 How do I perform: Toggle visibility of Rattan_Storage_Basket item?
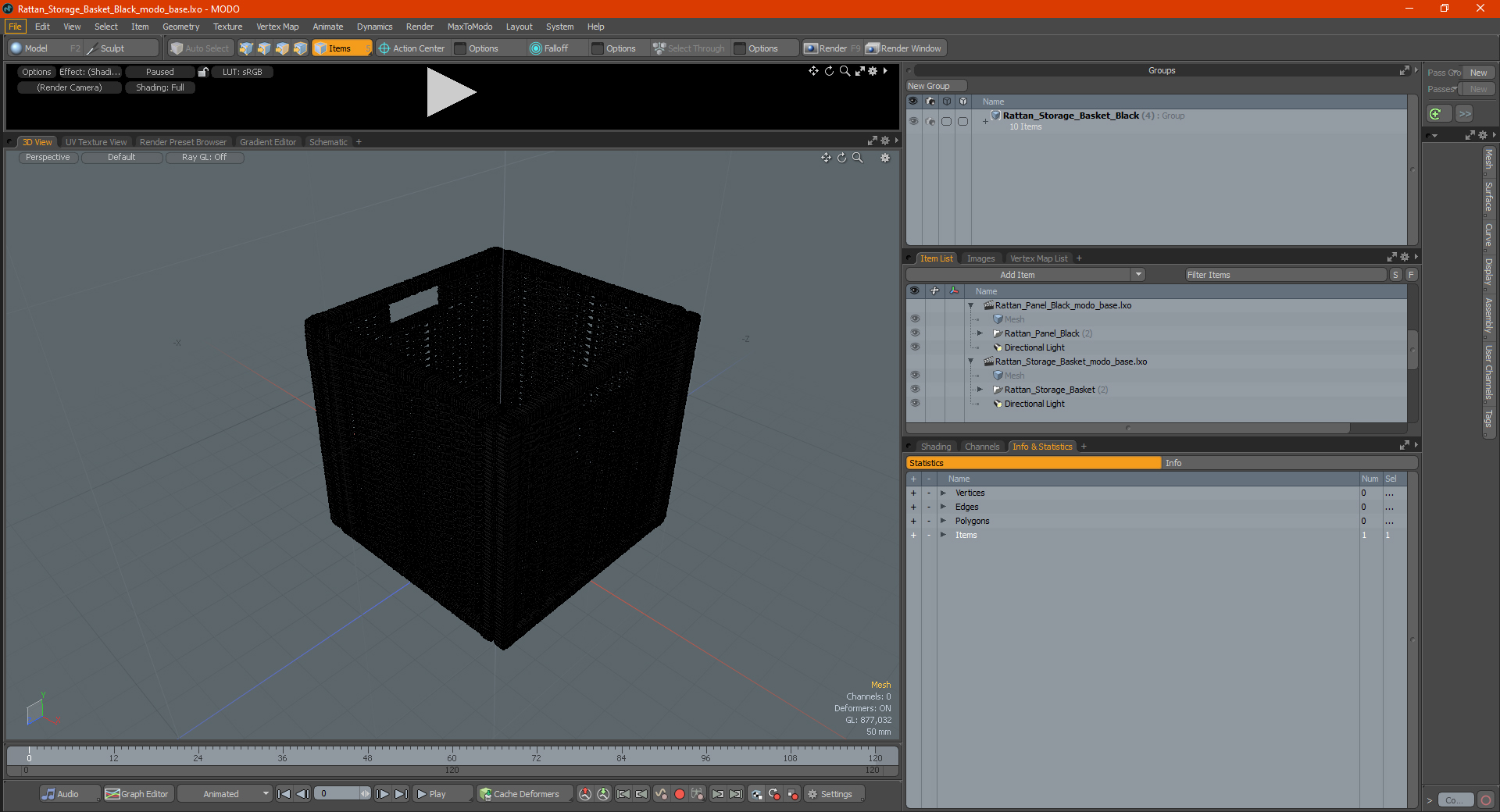915,390
